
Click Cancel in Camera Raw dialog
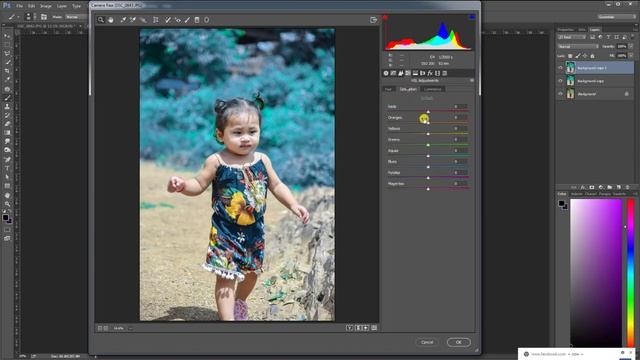(427, 342)
